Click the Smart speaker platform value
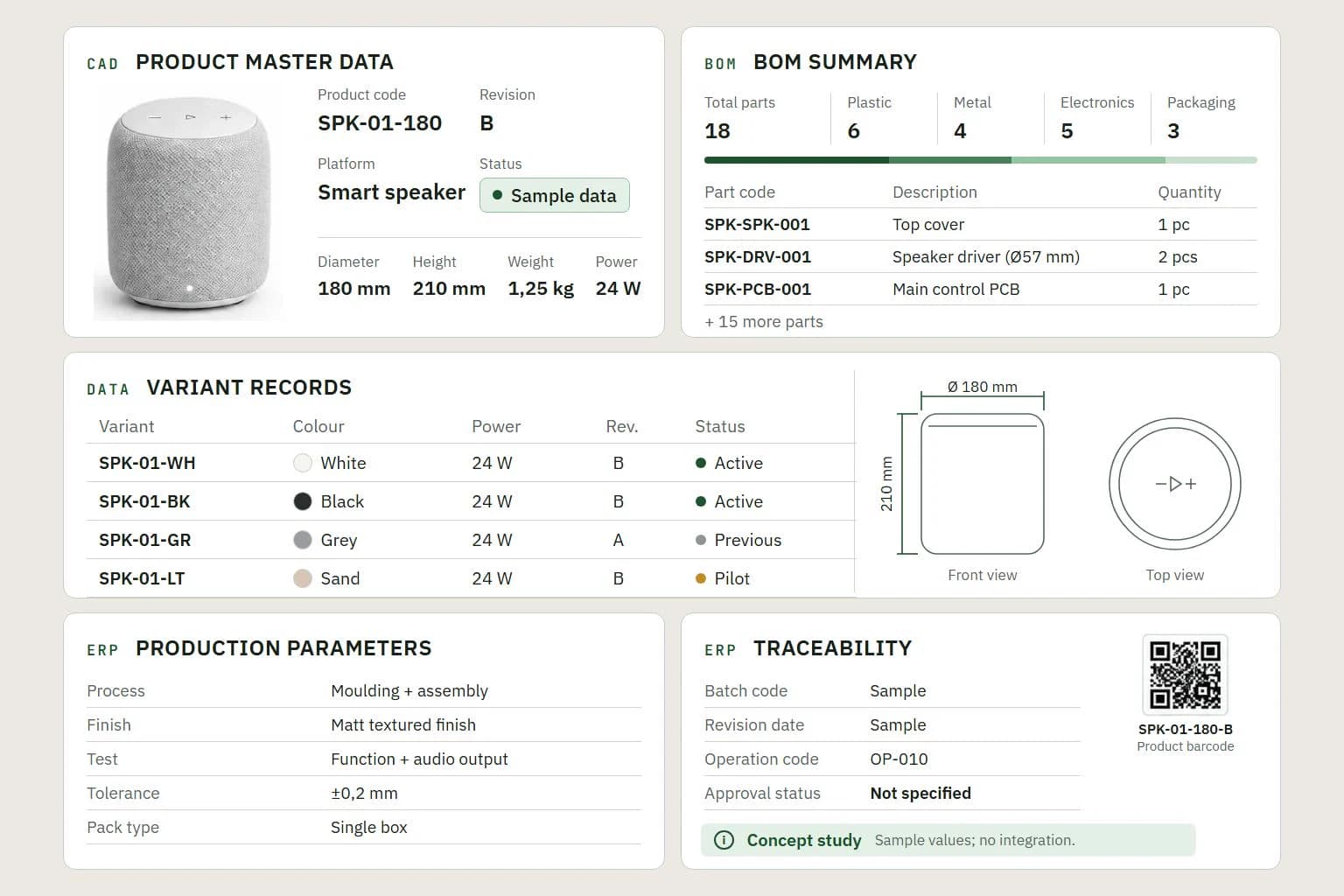 pos(391,192)
